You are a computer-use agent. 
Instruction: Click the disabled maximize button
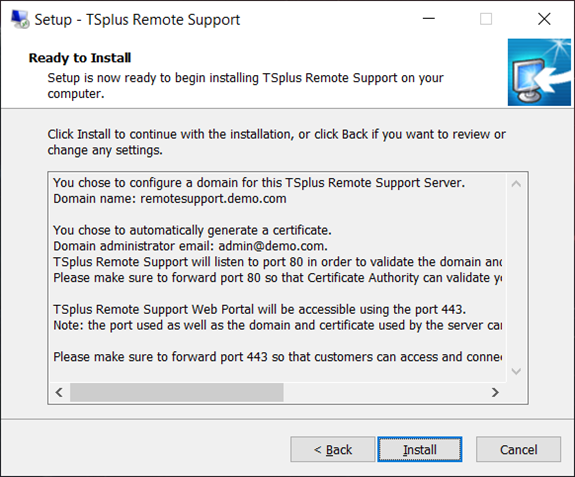click(x=486, y=18)
